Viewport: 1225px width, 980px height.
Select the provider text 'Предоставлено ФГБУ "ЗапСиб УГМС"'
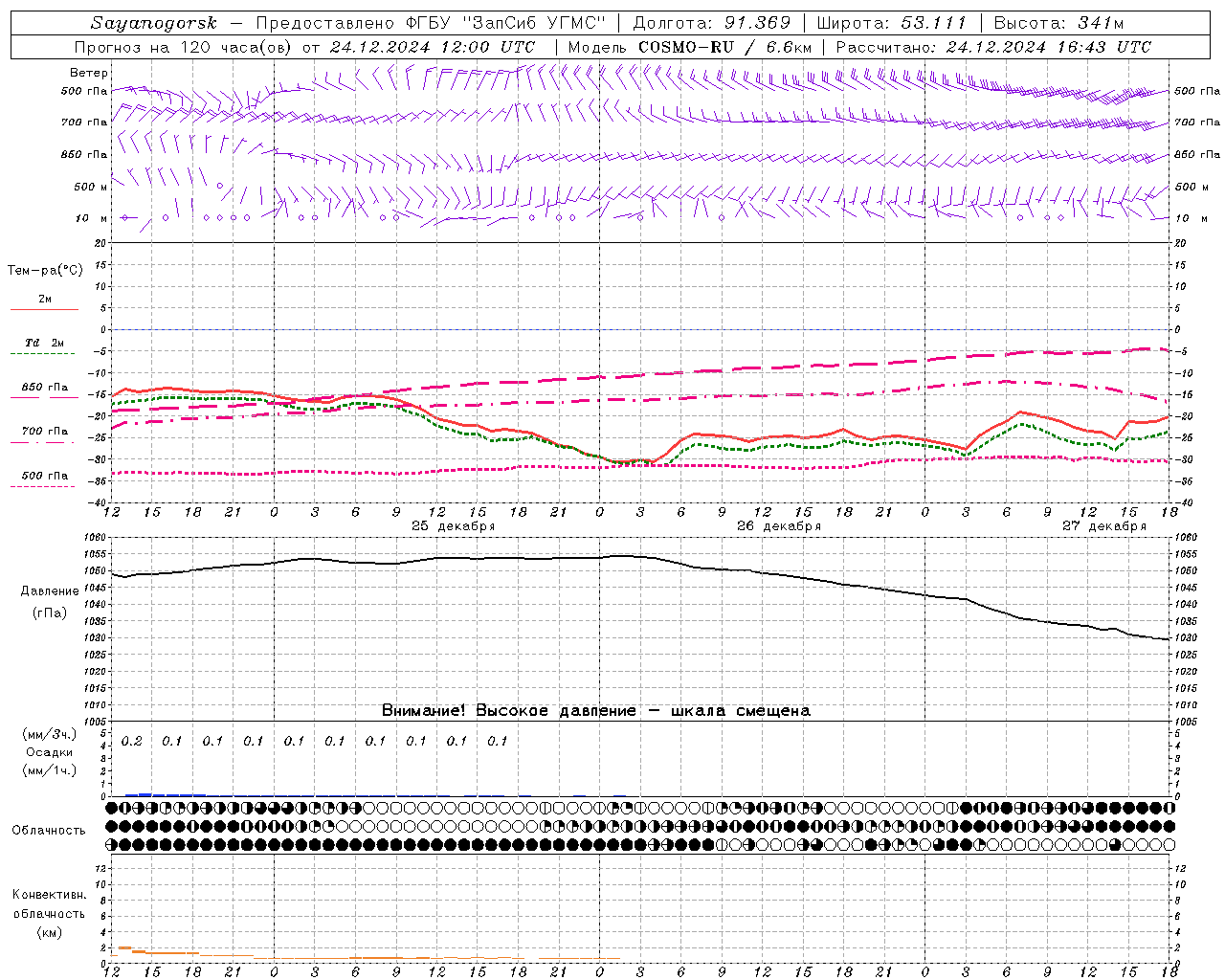point(431,23)
